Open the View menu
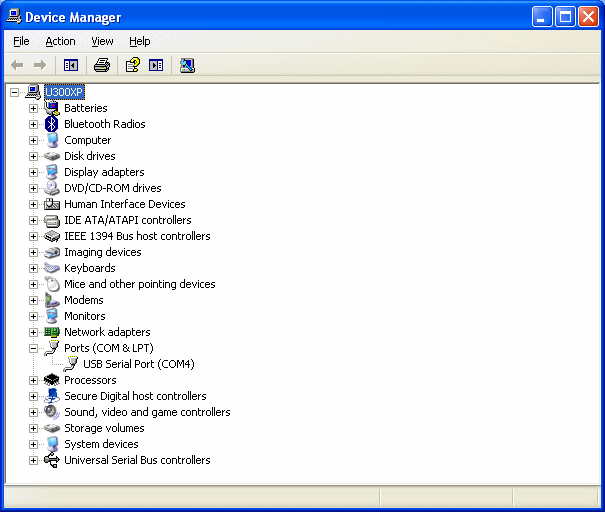Screen dimensions: 605x512 point(102,41)
